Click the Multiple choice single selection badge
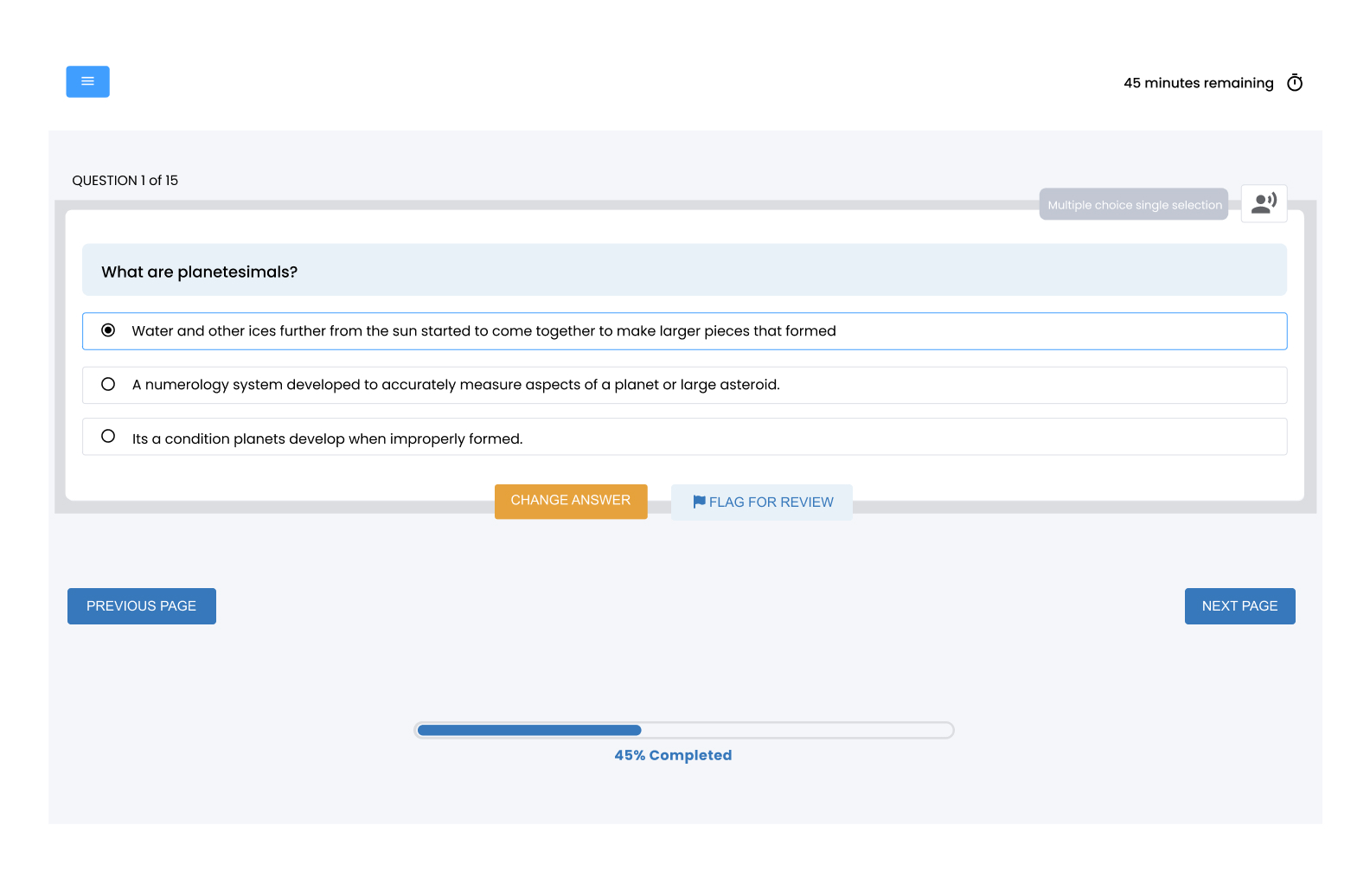This screenshot has width=1370, height=896. tap(1134, 205)
